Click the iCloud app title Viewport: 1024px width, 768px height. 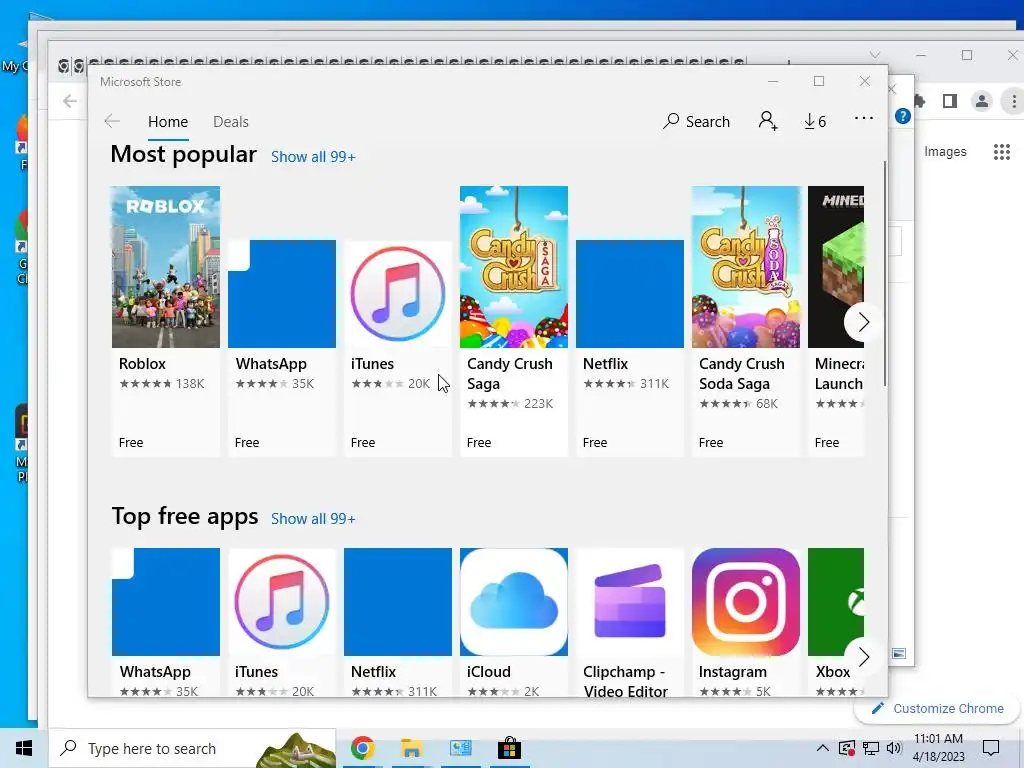pos(488,672)
